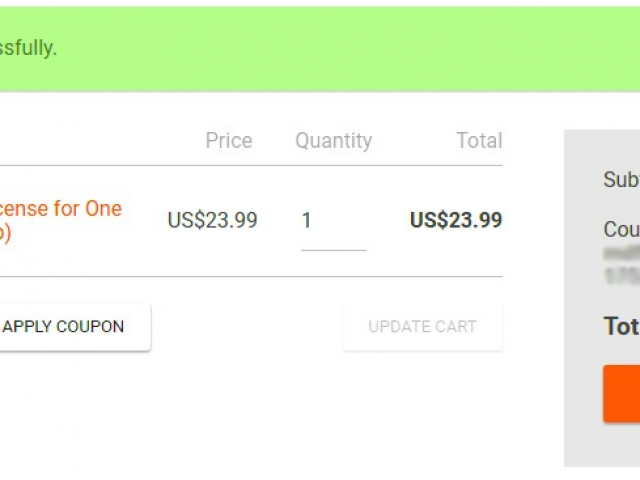640x480 pixels.
Task: Click the Subtotal label in summary panel
Action: [x=622, y=180]
